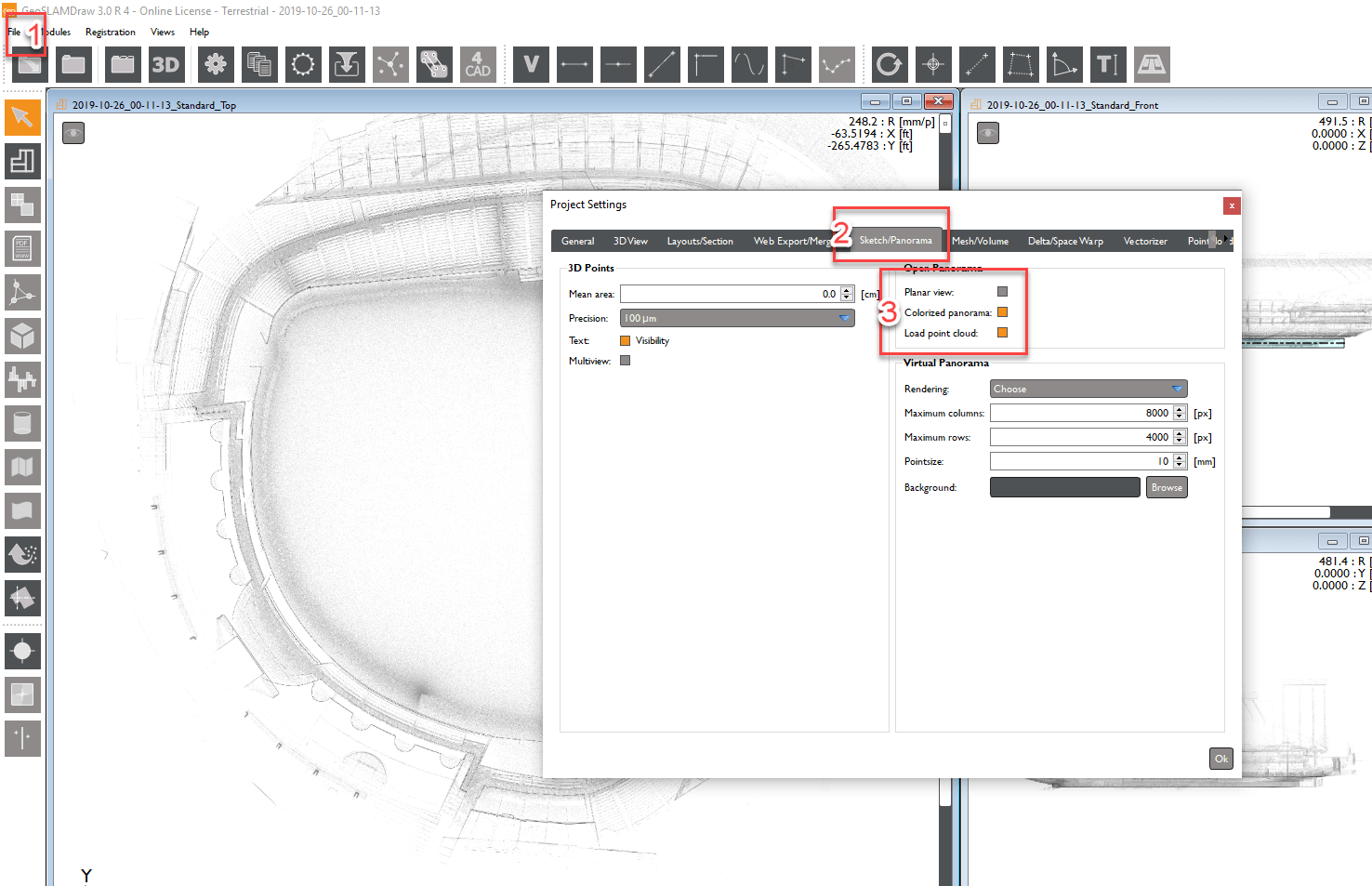Enable the Planar view checkbox

[x=1002, y=292]
